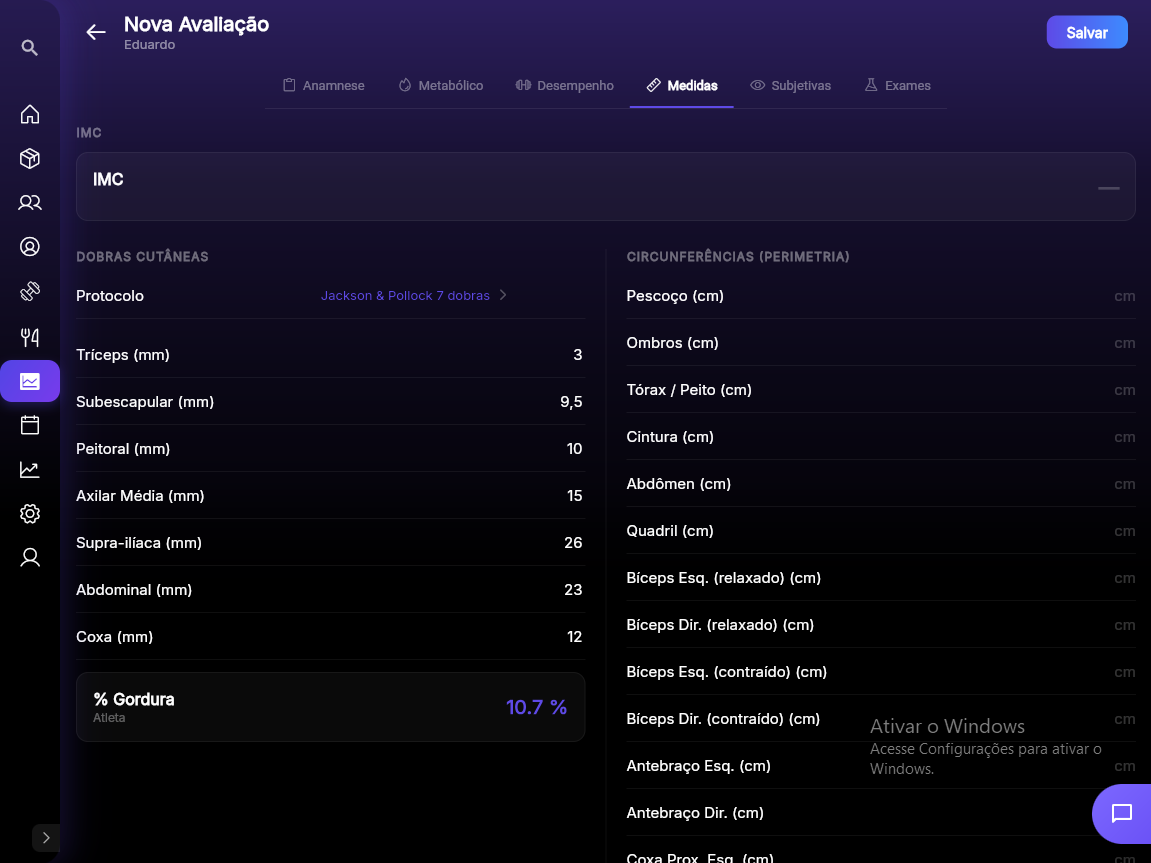This screenshot has height=863, width=1151.
Task: Edit the Abdominal (mm) value 23
Action: [x=573, y=590]
